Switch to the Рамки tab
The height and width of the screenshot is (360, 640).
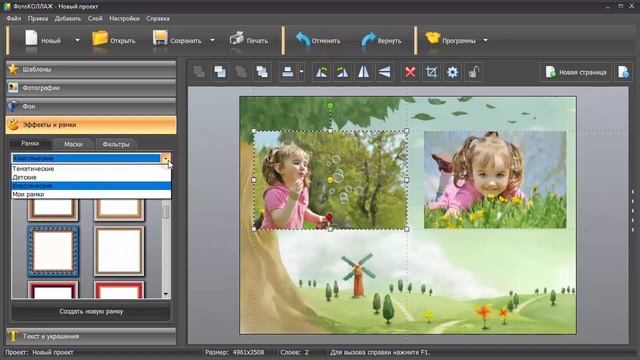(x=30, y=144)
